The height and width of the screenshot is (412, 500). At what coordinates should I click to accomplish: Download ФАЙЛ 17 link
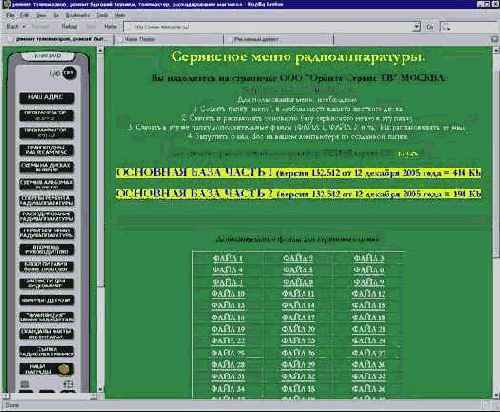[298, 317]
